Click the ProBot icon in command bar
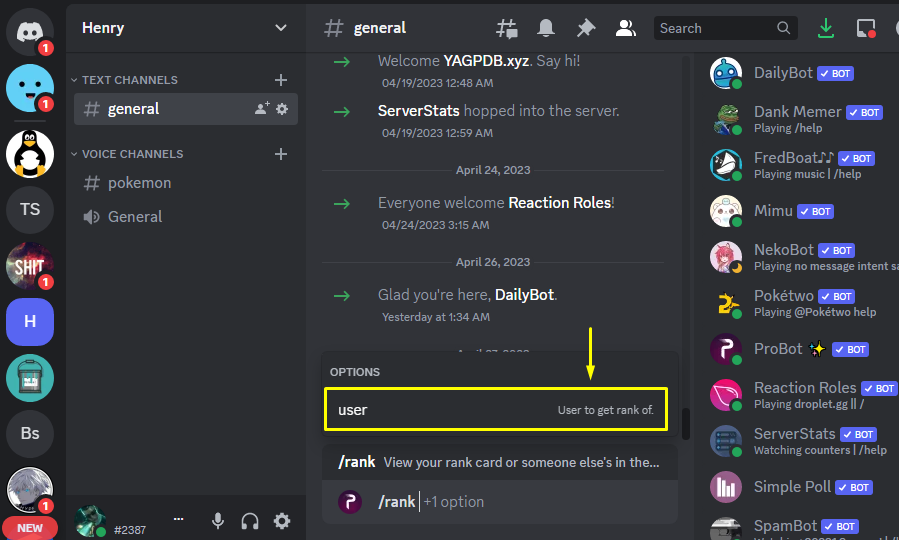 350,502
